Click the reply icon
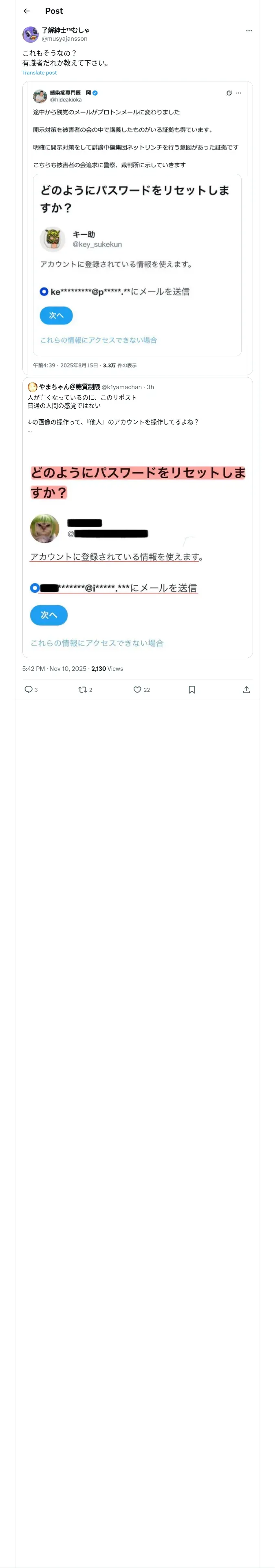The width and height of the screenshot is (275, 1568). [28, 689]
